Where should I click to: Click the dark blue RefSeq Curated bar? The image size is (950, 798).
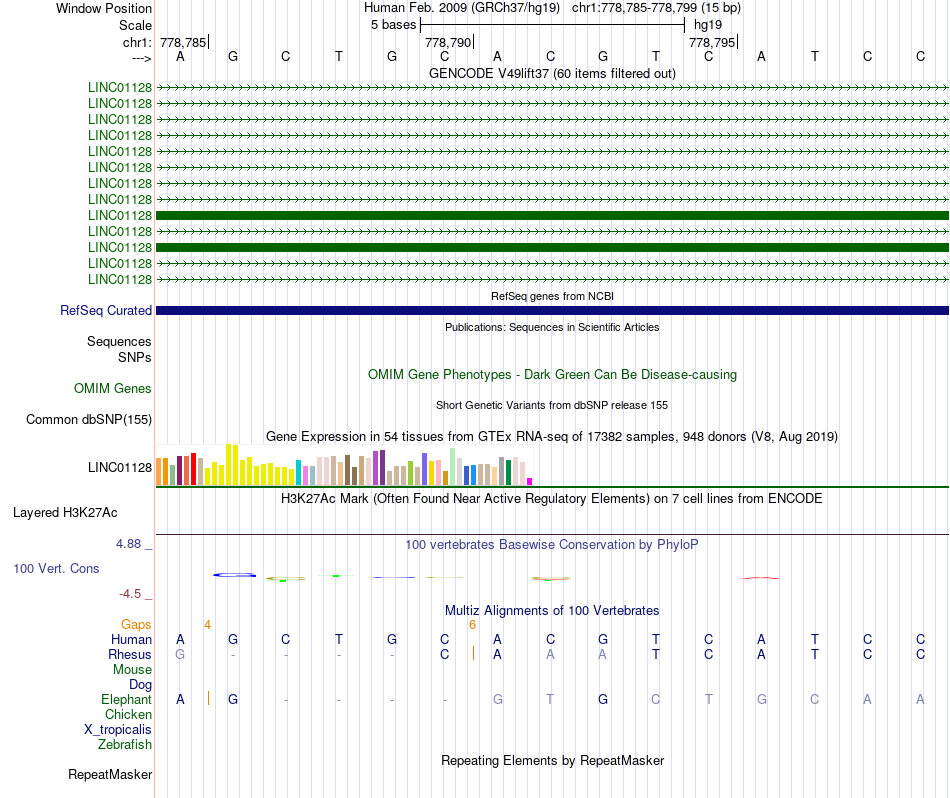(x=552, y=310)
